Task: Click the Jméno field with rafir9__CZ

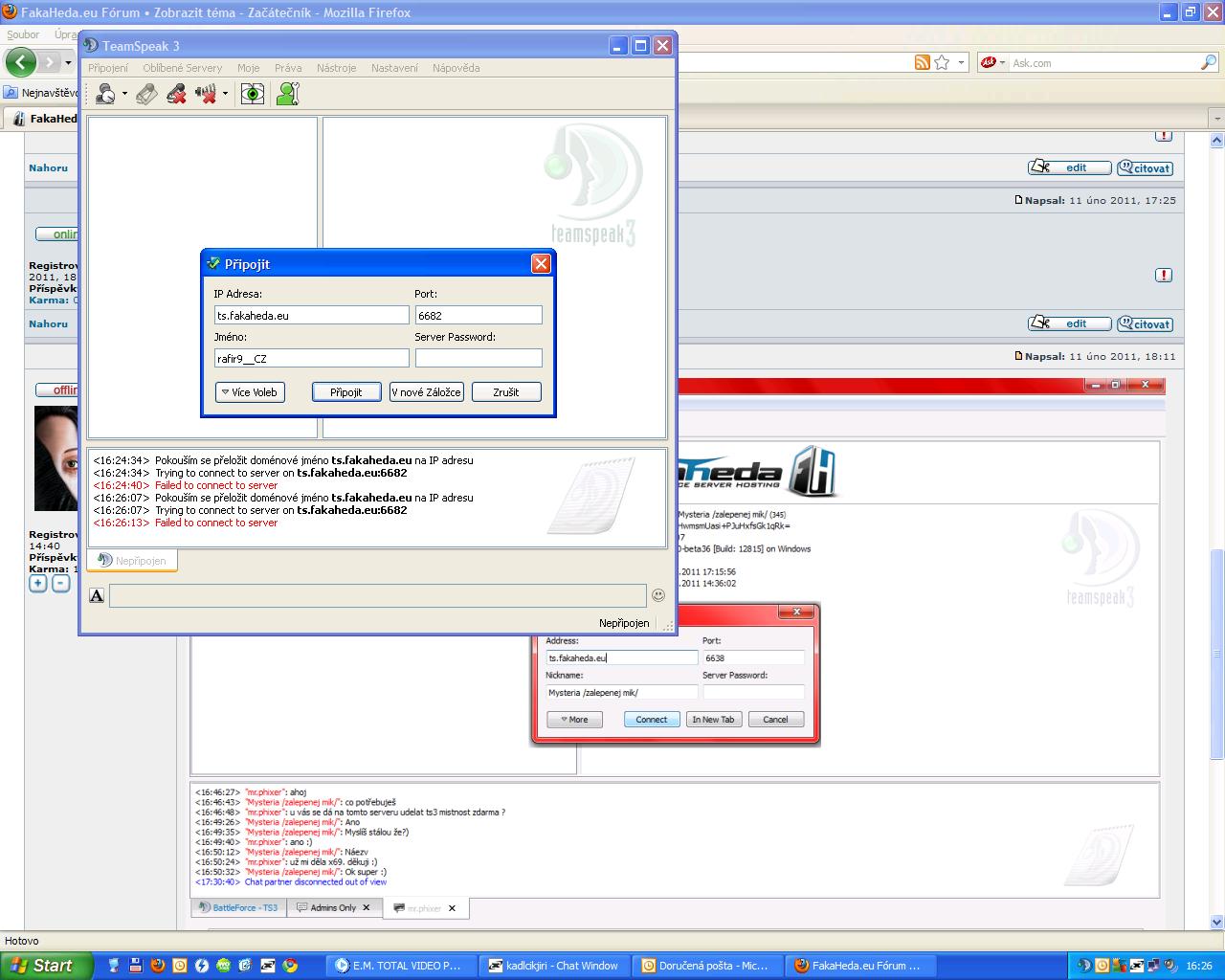Action: point(312,358)
